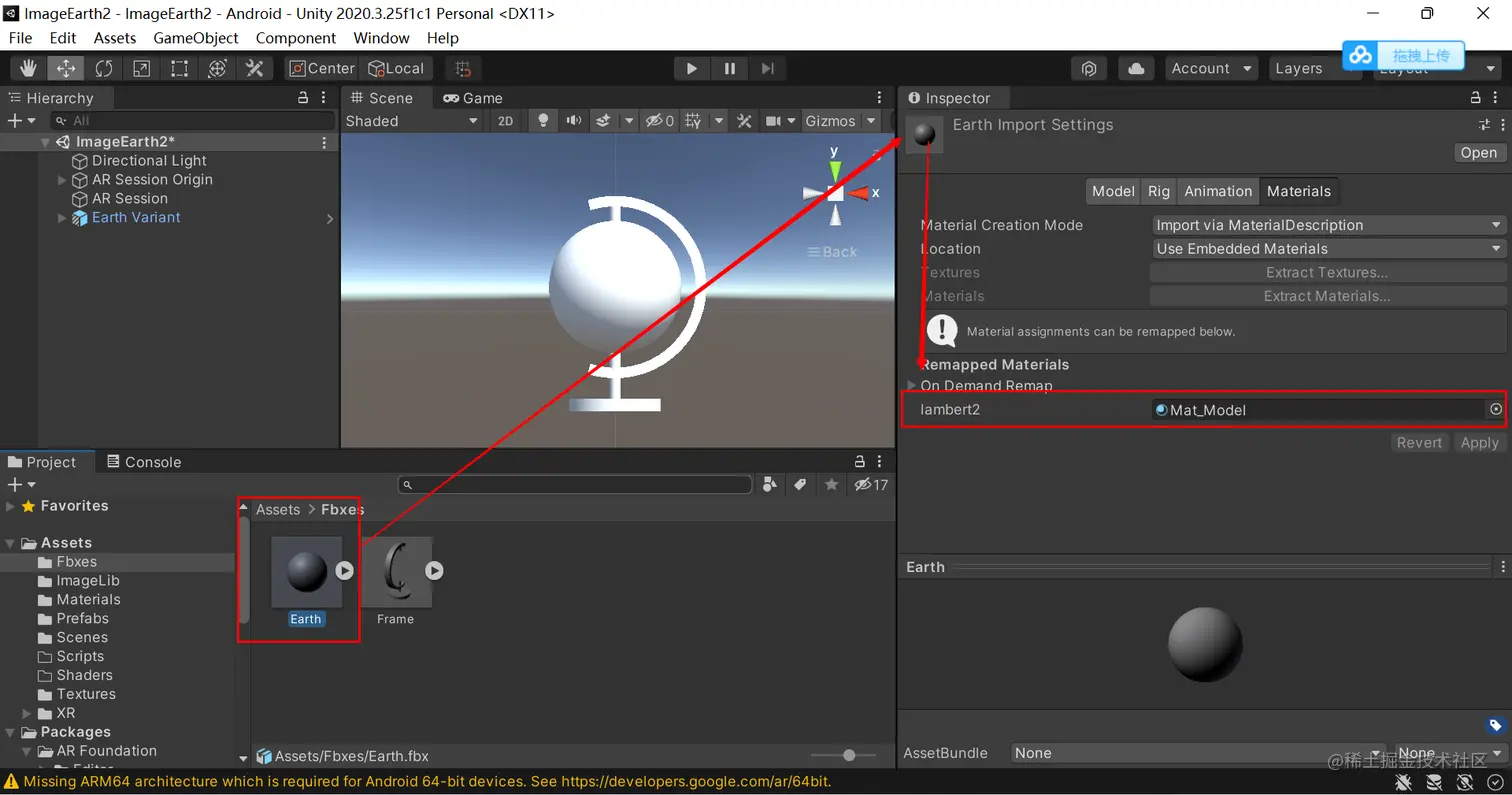Lock the Hierarchy panel

303,98
